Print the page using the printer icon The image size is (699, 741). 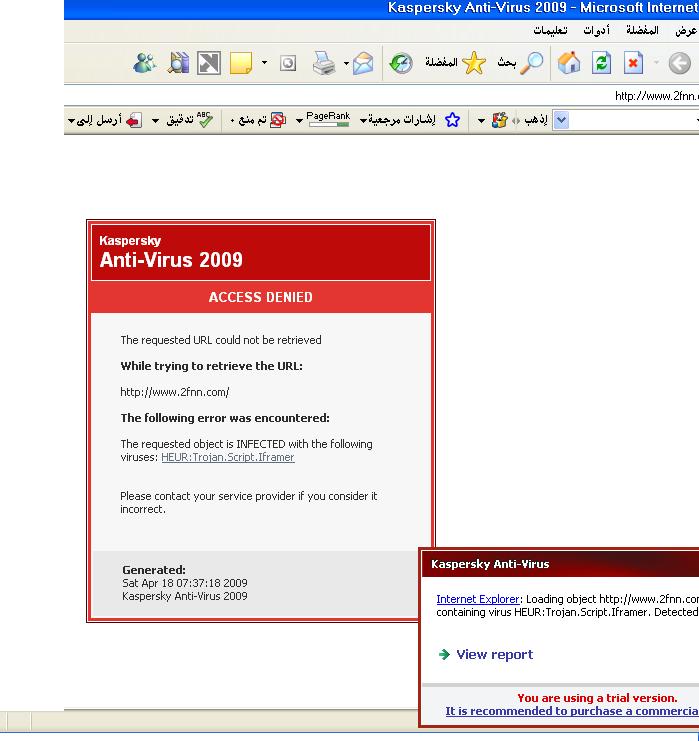(x=324, y=63)
